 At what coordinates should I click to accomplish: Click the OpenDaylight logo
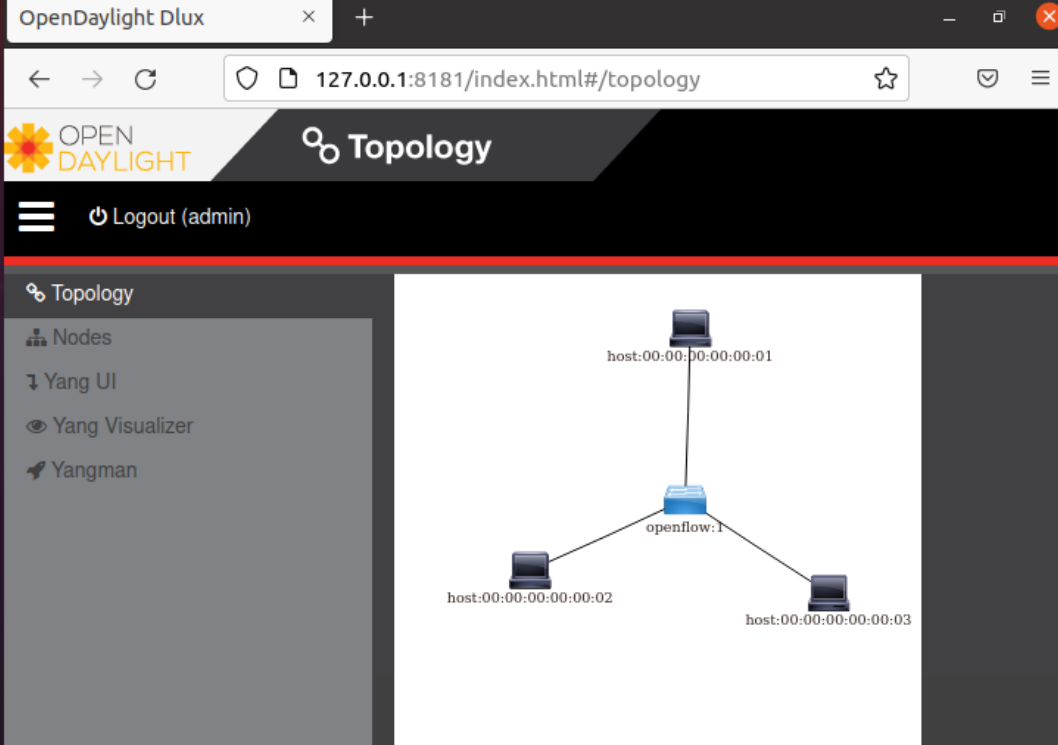[99, 148]
